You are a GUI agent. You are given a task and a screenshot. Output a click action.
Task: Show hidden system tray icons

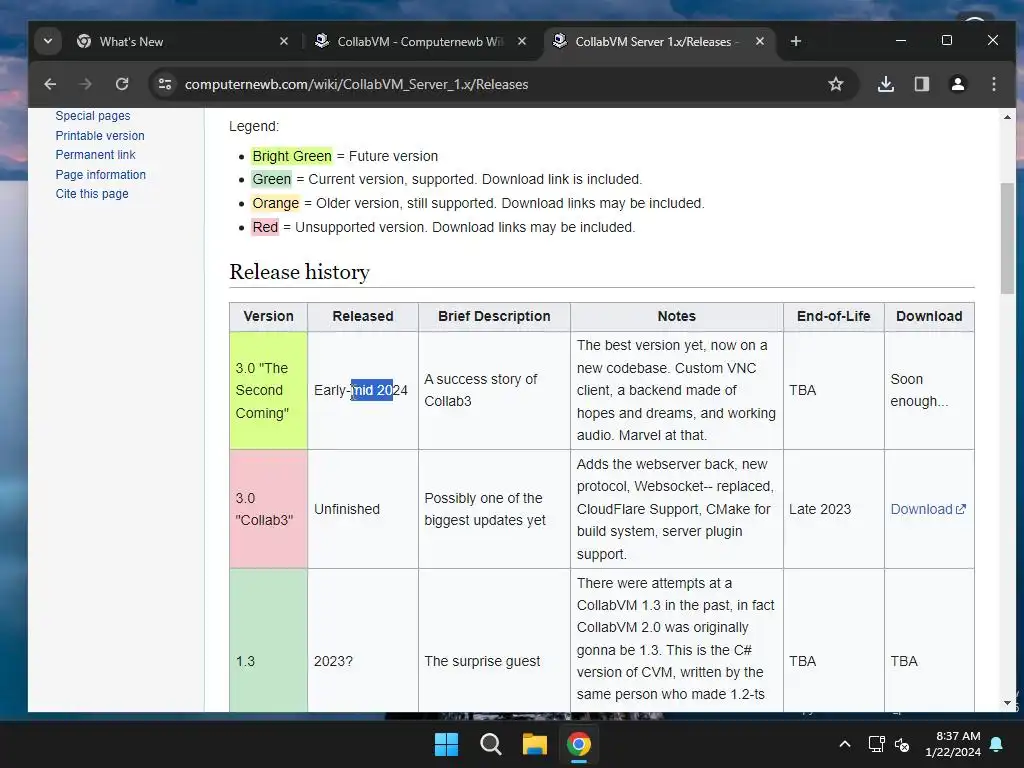844,744
